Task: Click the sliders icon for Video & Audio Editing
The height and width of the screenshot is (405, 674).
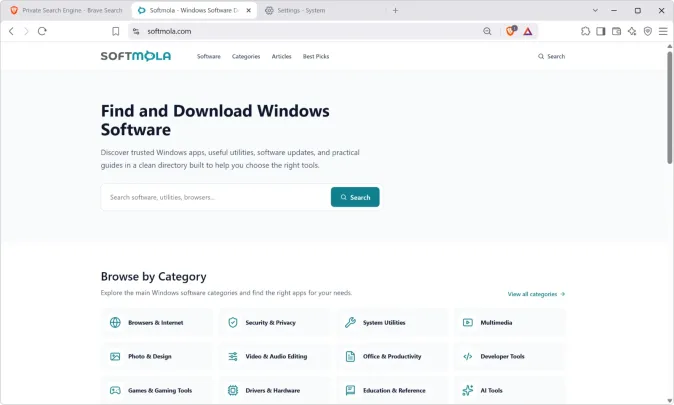Action: coord(233,356)
